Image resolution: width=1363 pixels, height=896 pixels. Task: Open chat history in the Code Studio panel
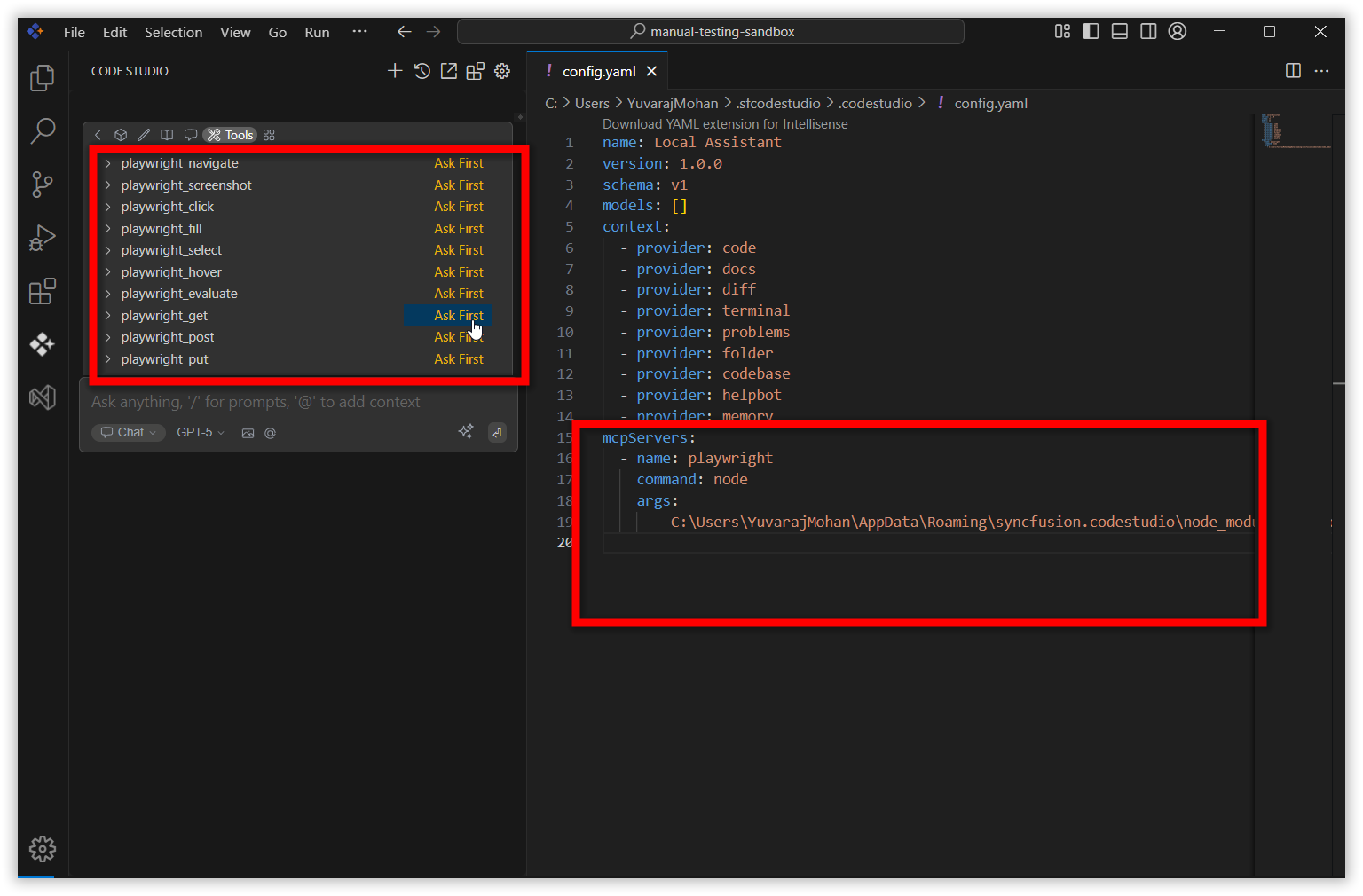(422, 71)
